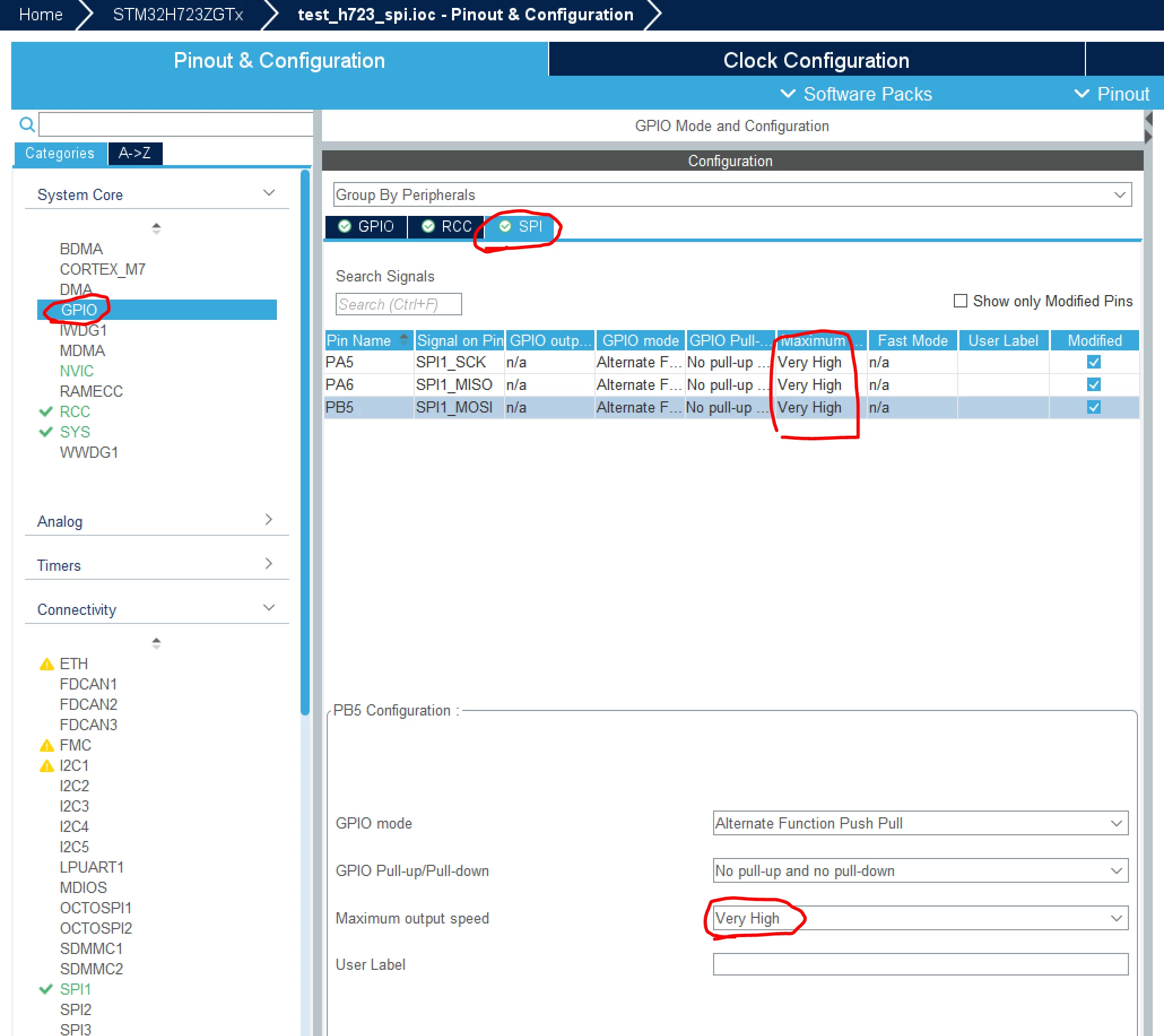Select the SPI peripheral tab
Viewport: 1164px width, 1036px height.
click(x=520, y=227)
